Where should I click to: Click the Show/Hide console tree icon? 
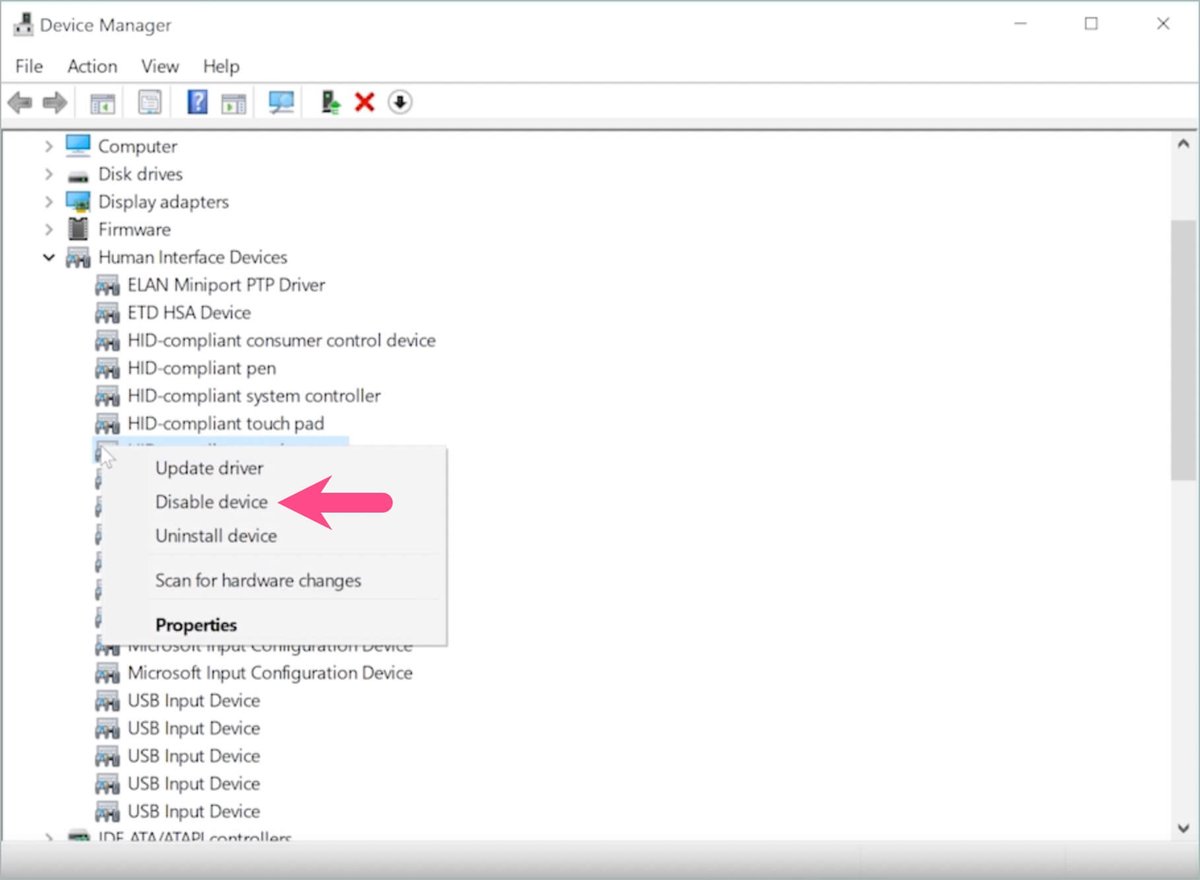tap(100, 101)
